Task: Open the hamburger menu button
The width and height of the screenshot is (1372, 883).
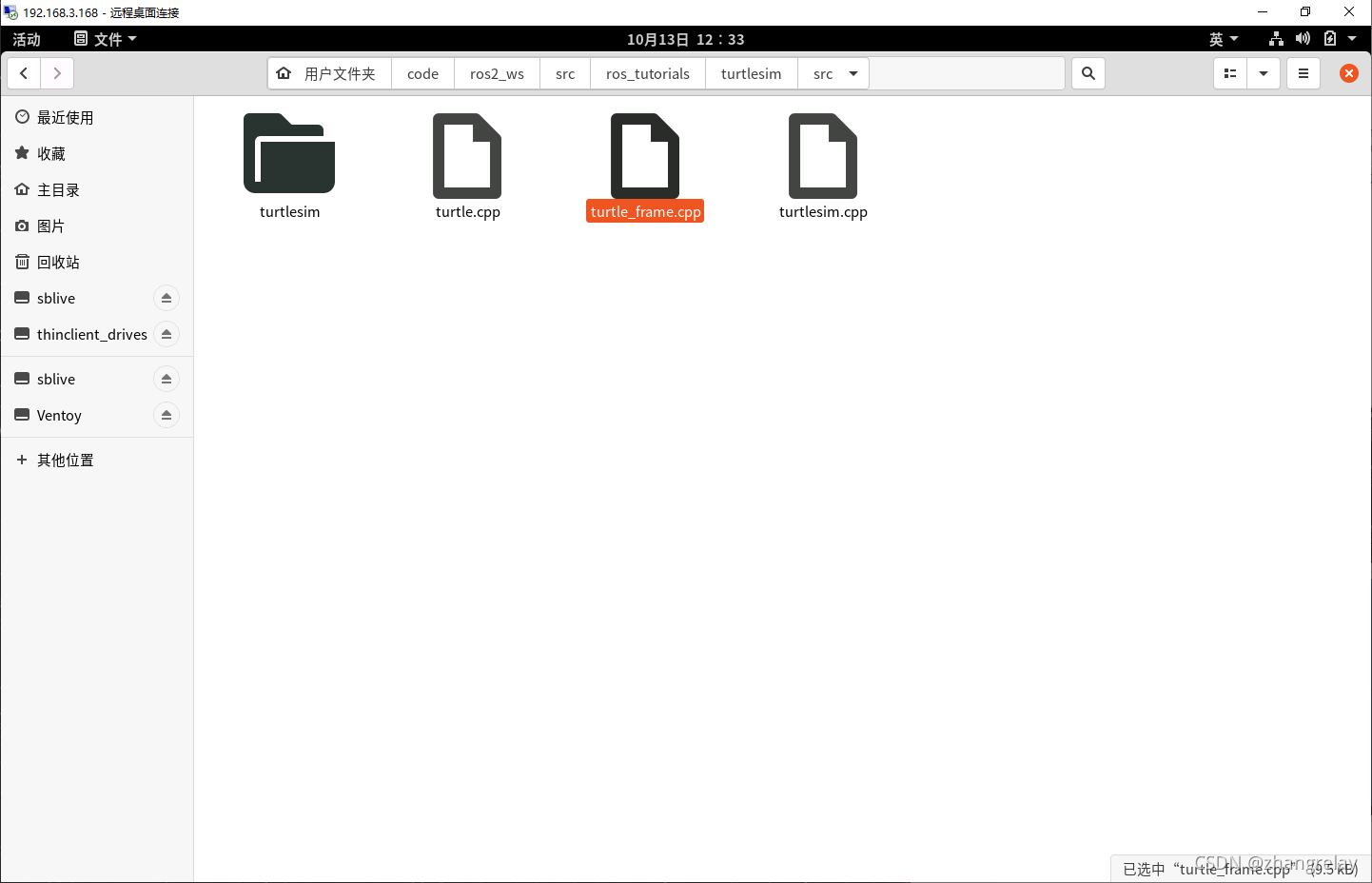Action: (x=1303, y=73)
